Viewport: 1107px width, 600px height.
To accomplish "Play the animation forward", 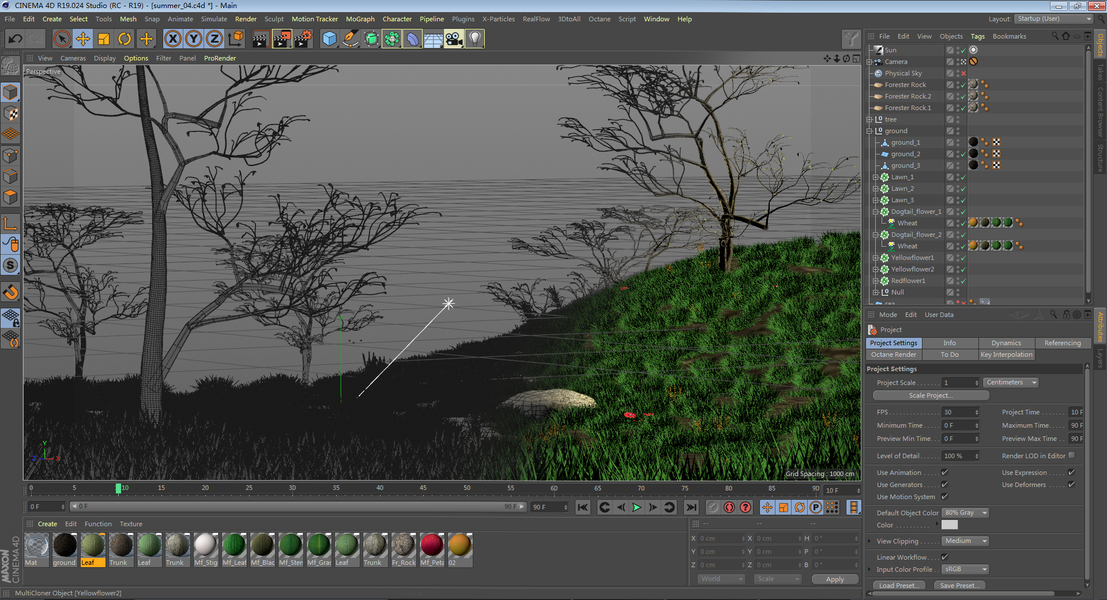I will (637, 507).
